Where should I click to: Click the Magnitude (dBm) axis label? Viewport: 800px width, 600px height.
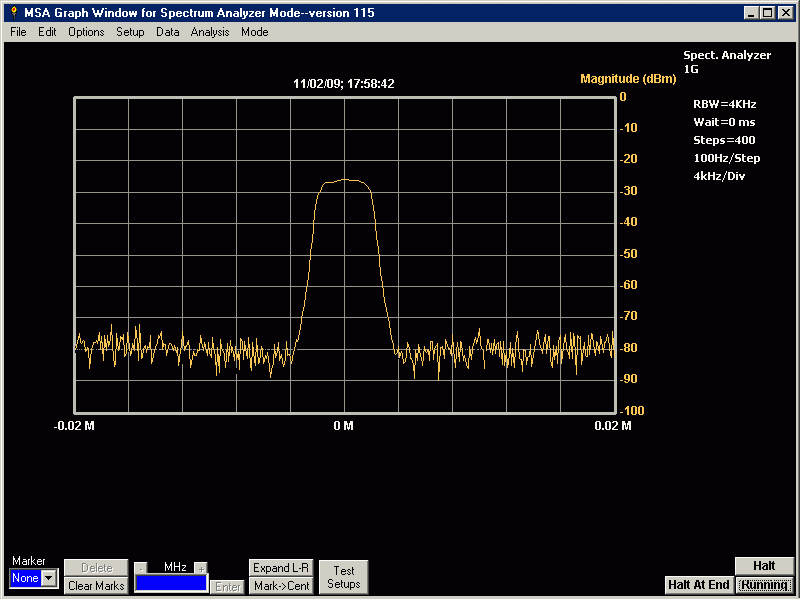628,79
